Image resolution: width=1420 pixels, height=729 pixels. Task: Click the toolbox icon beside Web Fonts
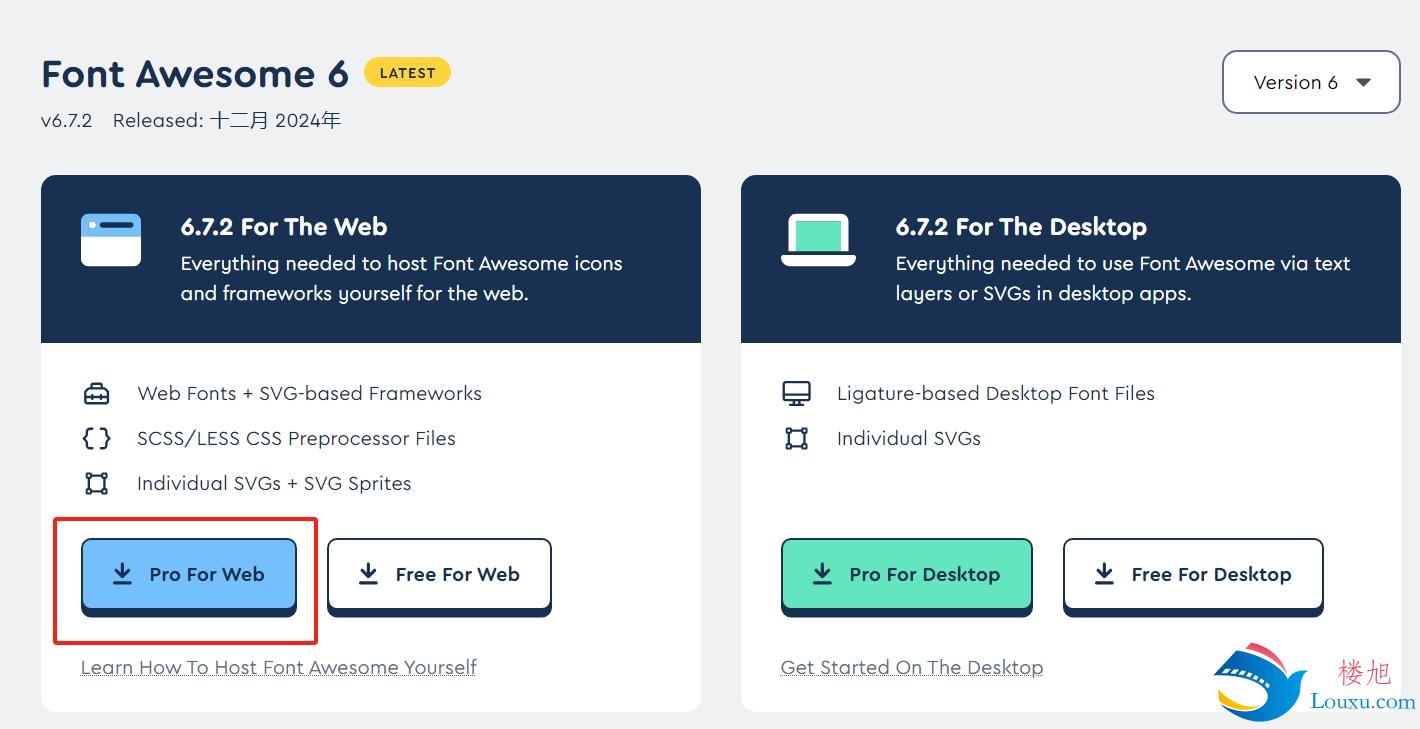point(96,393)
